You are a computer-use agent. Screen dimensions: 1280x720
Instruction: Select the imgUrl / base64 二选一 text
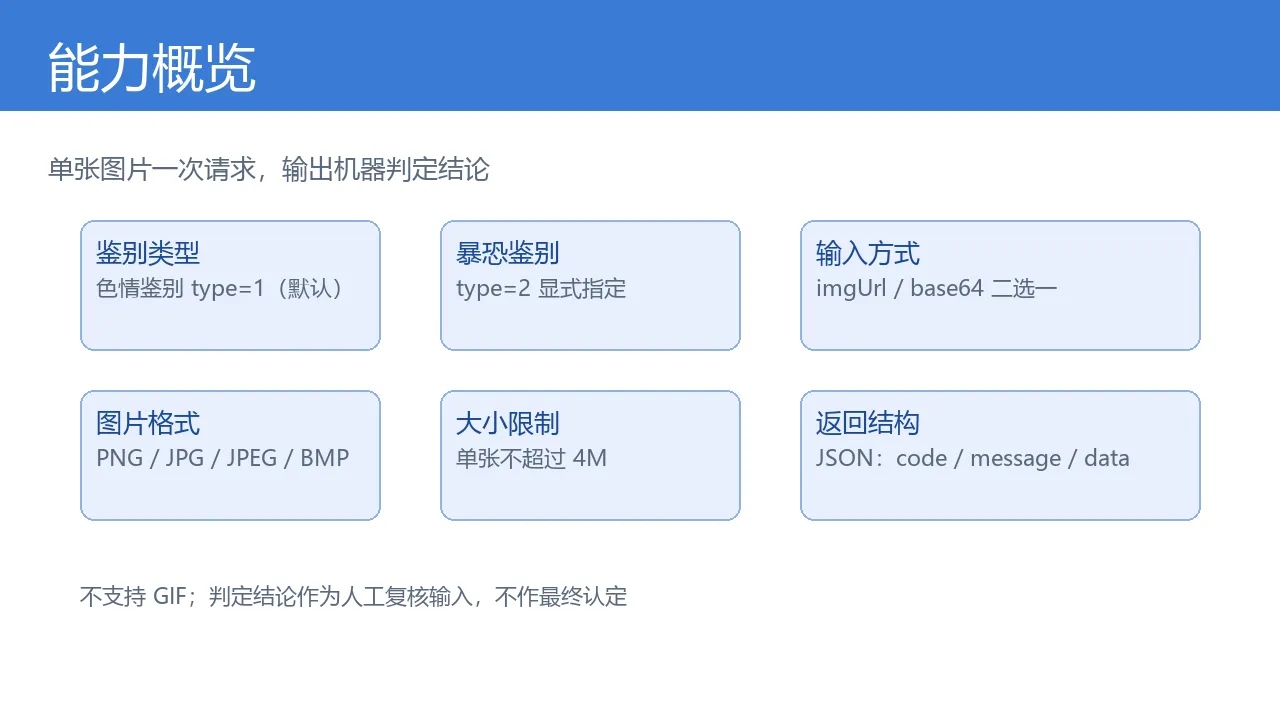click(x=937, y=289)
